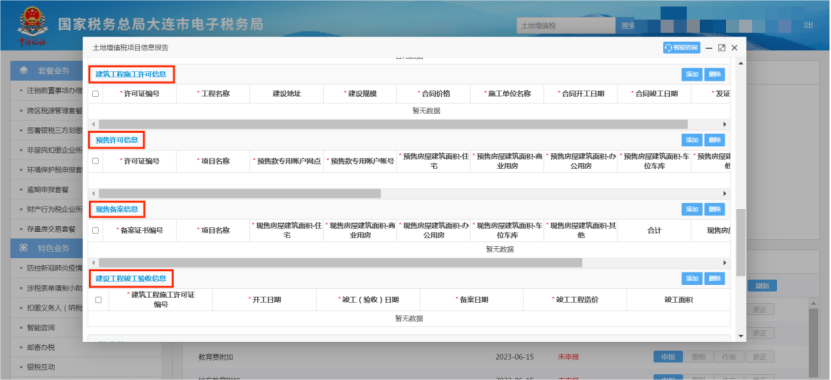Delete row from 现售备案信息

click(x=714, y=209)
